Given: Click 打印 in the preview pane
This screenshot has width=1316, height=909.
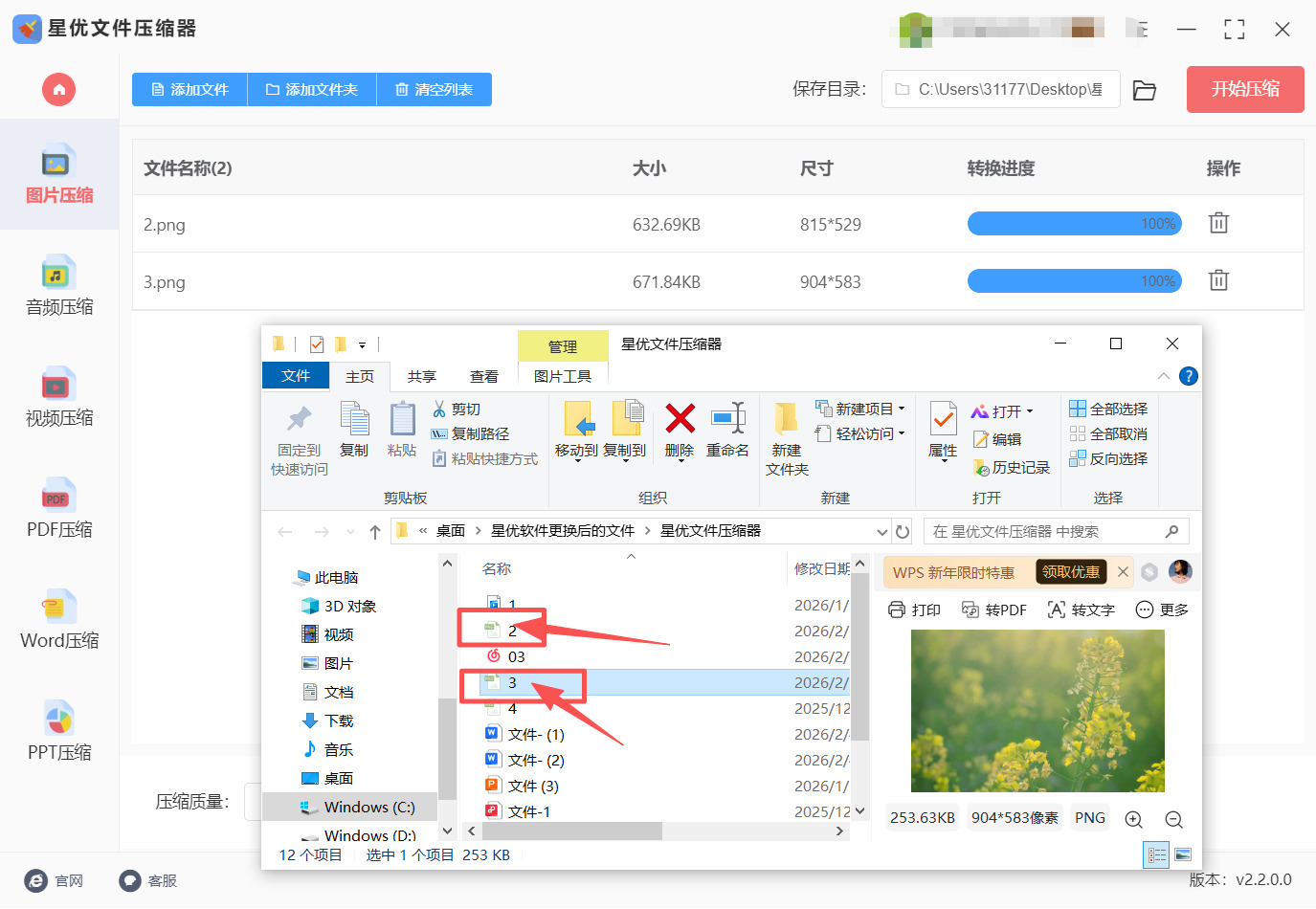Looking at the screenshot, I should point(914,610).
